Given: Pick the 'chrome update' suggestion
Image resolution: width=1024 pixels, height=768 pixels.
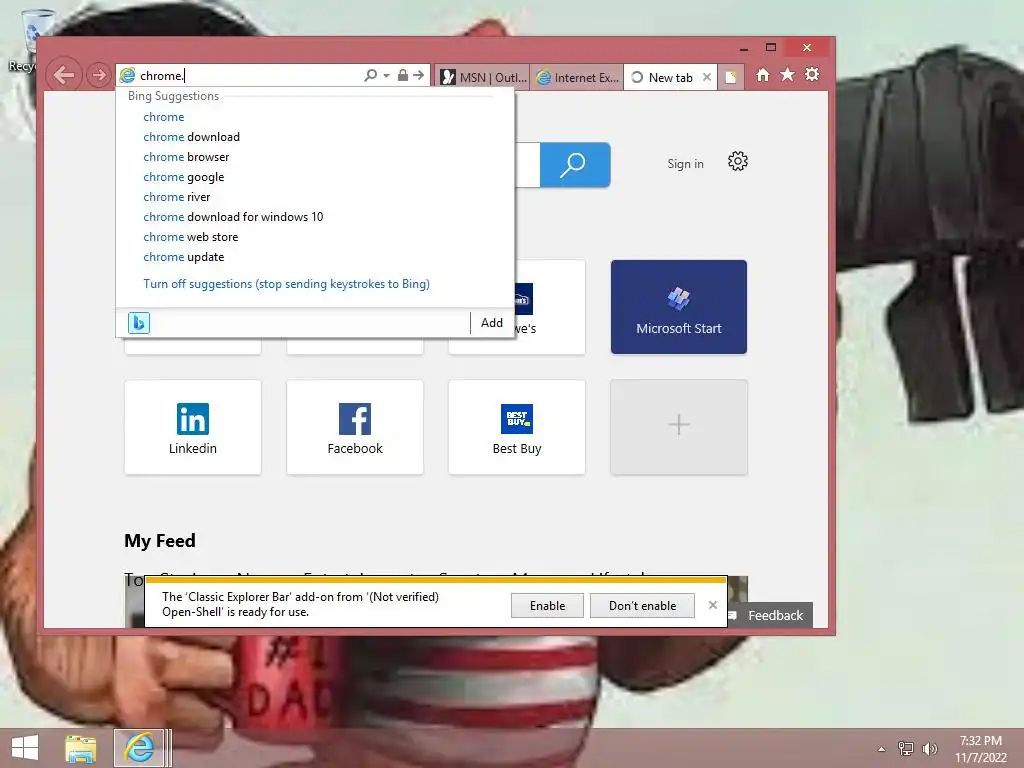Looking at the screenshot, I should click(184, 257).
